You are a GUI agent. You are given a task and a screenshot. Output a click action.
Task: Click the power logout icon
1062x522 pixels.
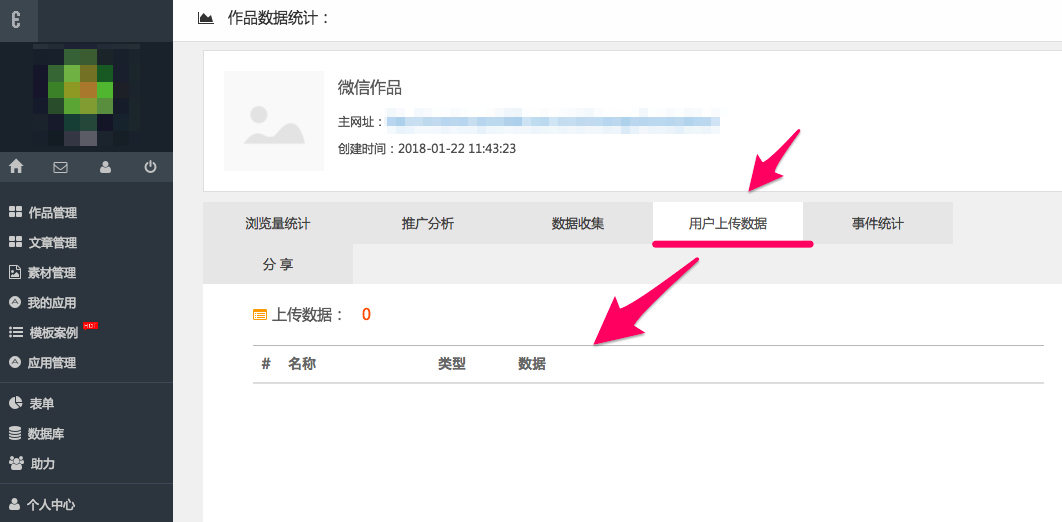pos(150,167)
